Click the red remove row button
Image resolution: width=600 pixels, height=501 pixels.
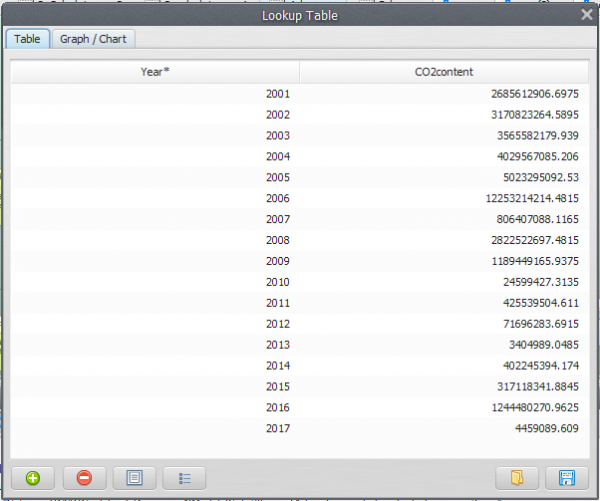[x=84, y=478]
